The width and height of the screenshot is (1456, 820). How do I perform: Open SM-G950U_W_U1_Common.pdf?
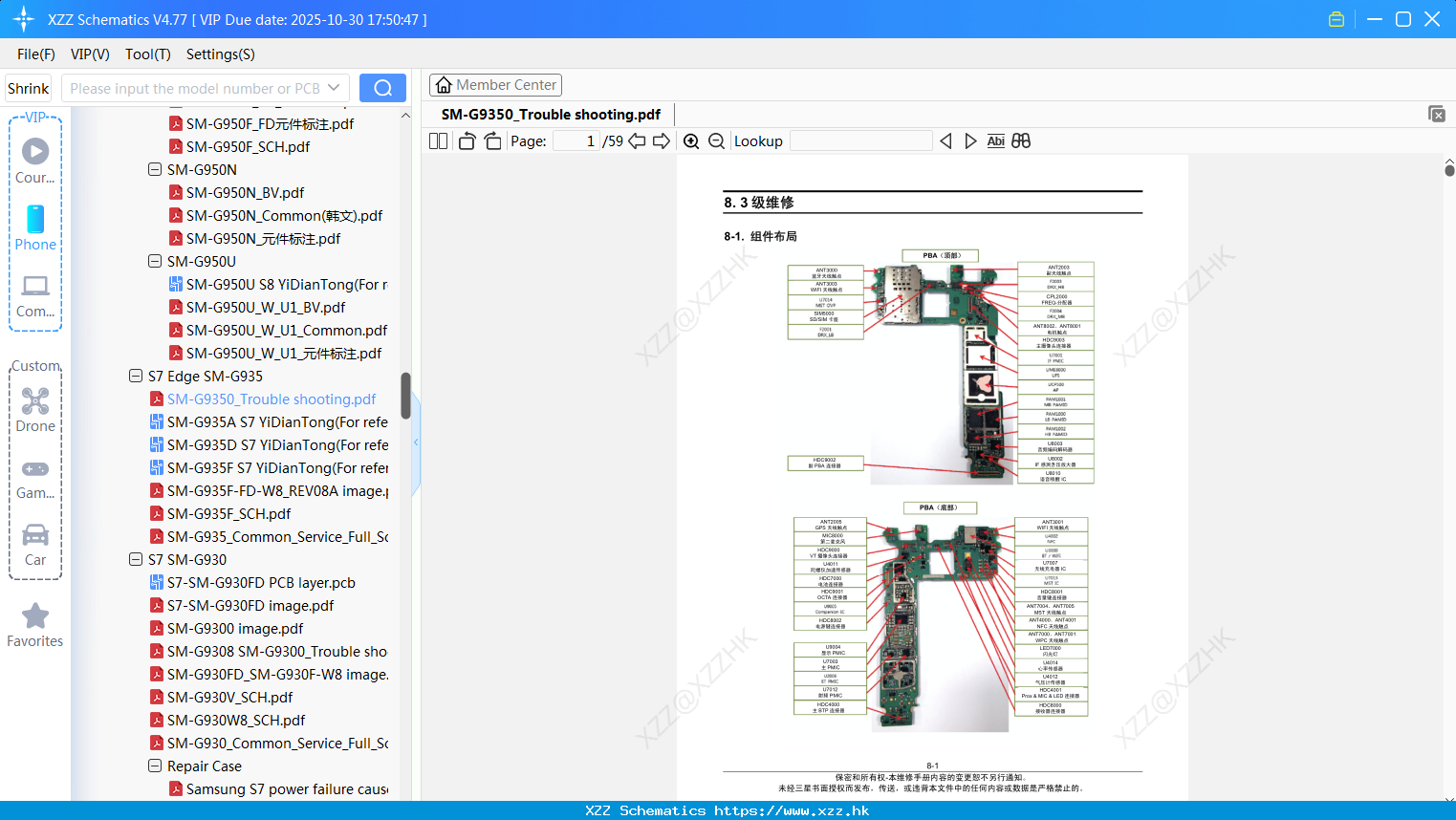pos(287,330)
